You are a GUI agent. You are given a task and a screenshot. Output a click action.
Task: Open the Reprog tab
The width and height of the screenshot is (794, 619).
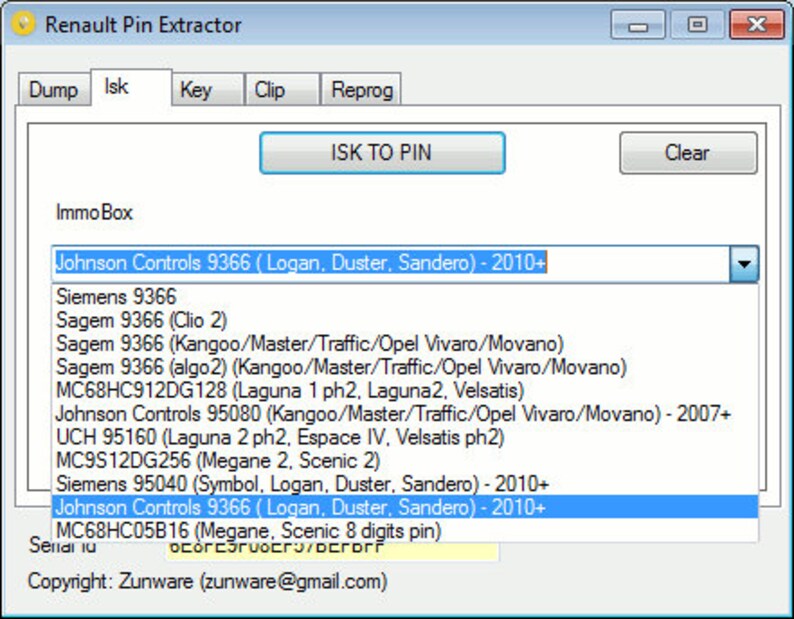click(361, 90)
